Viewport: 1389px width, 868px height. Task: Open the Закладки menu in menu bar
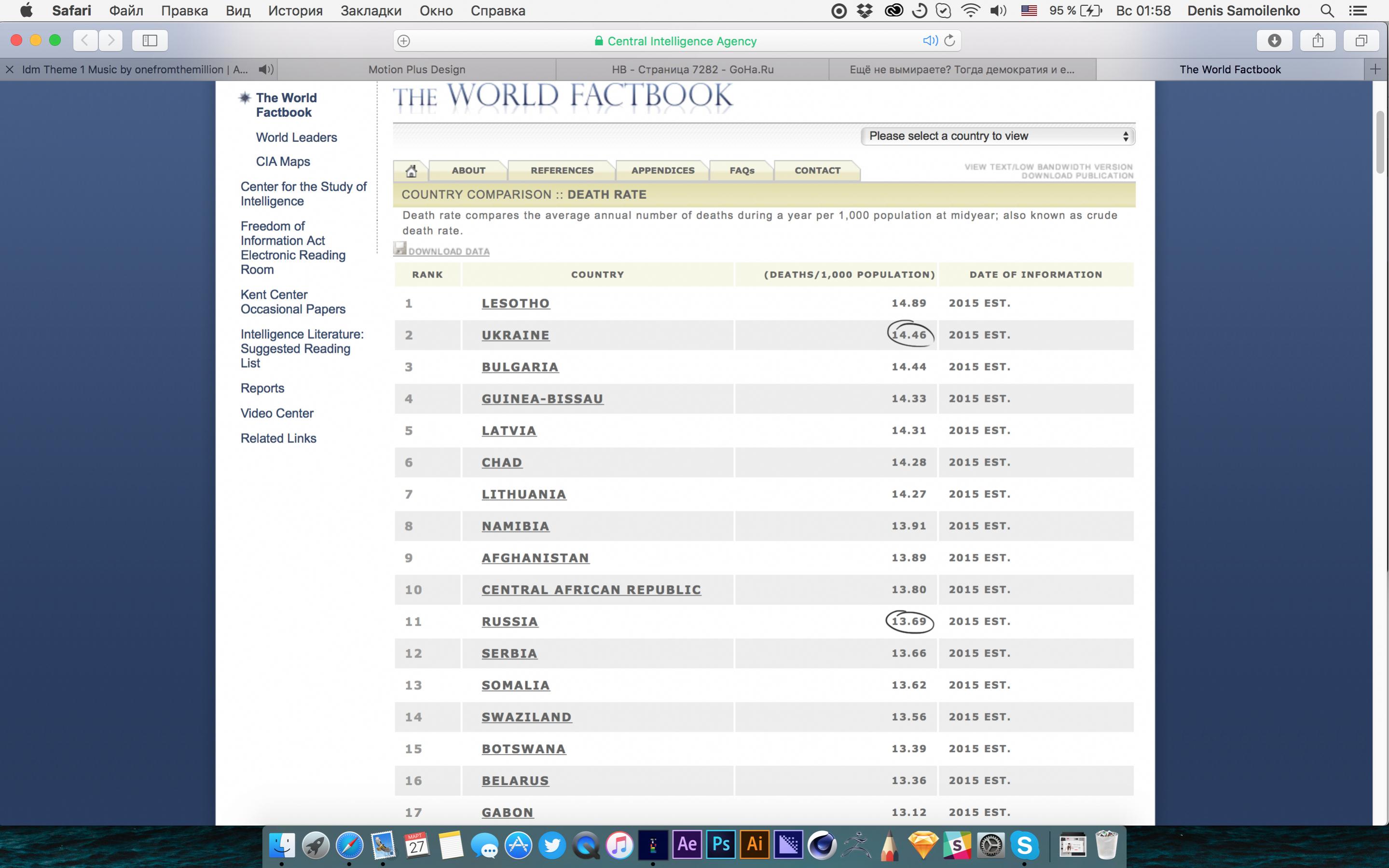click(371, 11)
